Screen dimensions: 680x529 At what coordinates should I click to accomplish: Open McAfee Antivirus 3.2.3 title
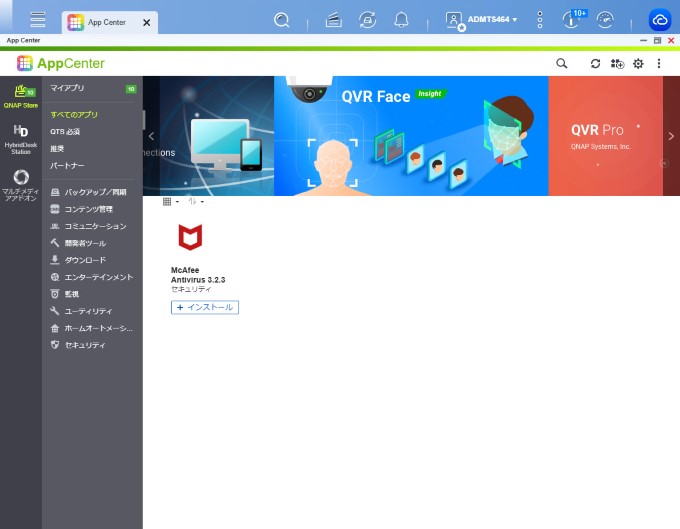click(x=198, y=275)
